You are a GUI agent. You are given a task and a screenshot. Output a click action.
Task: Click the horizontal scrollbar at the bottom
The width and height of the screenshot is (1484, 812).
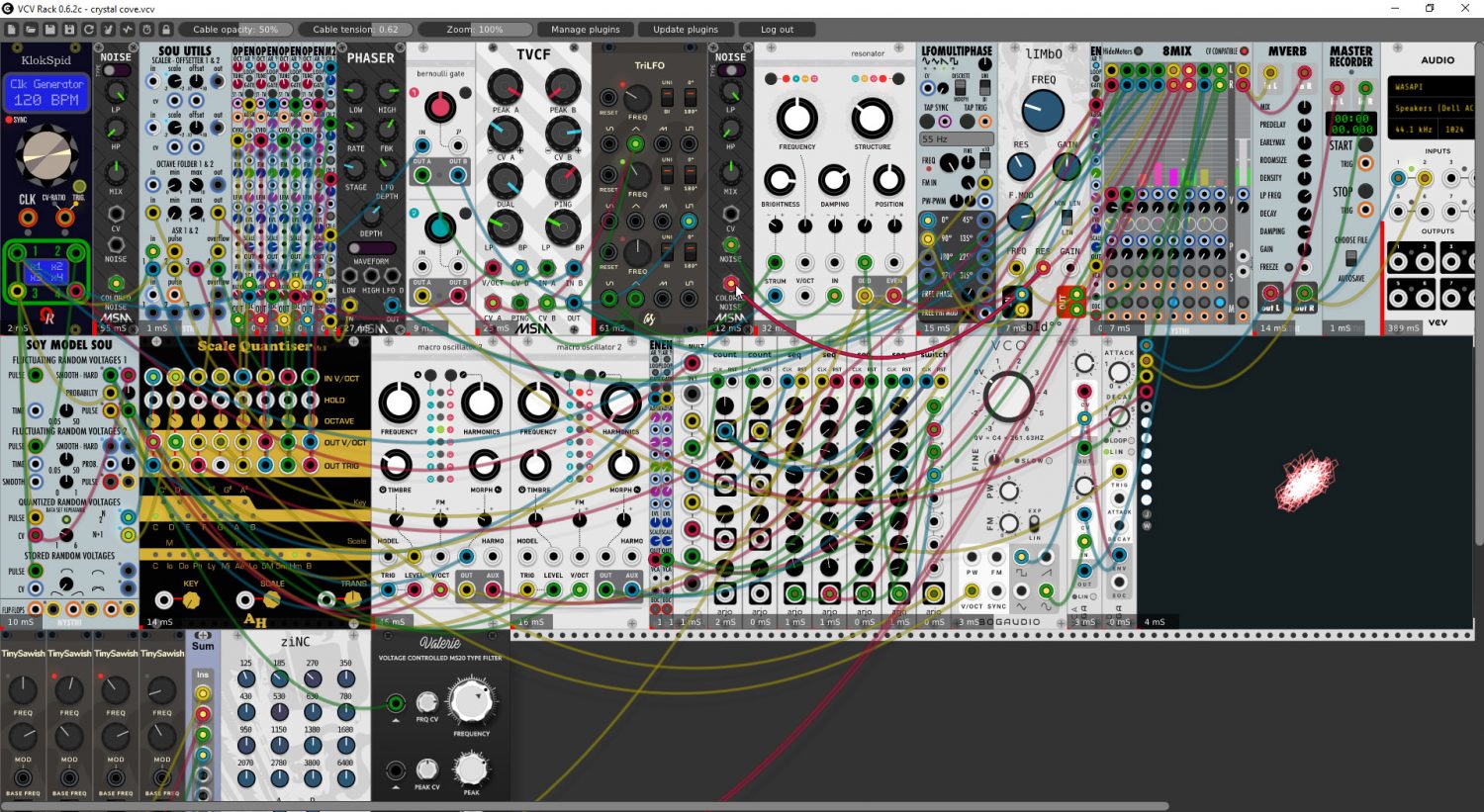[584, 806]
